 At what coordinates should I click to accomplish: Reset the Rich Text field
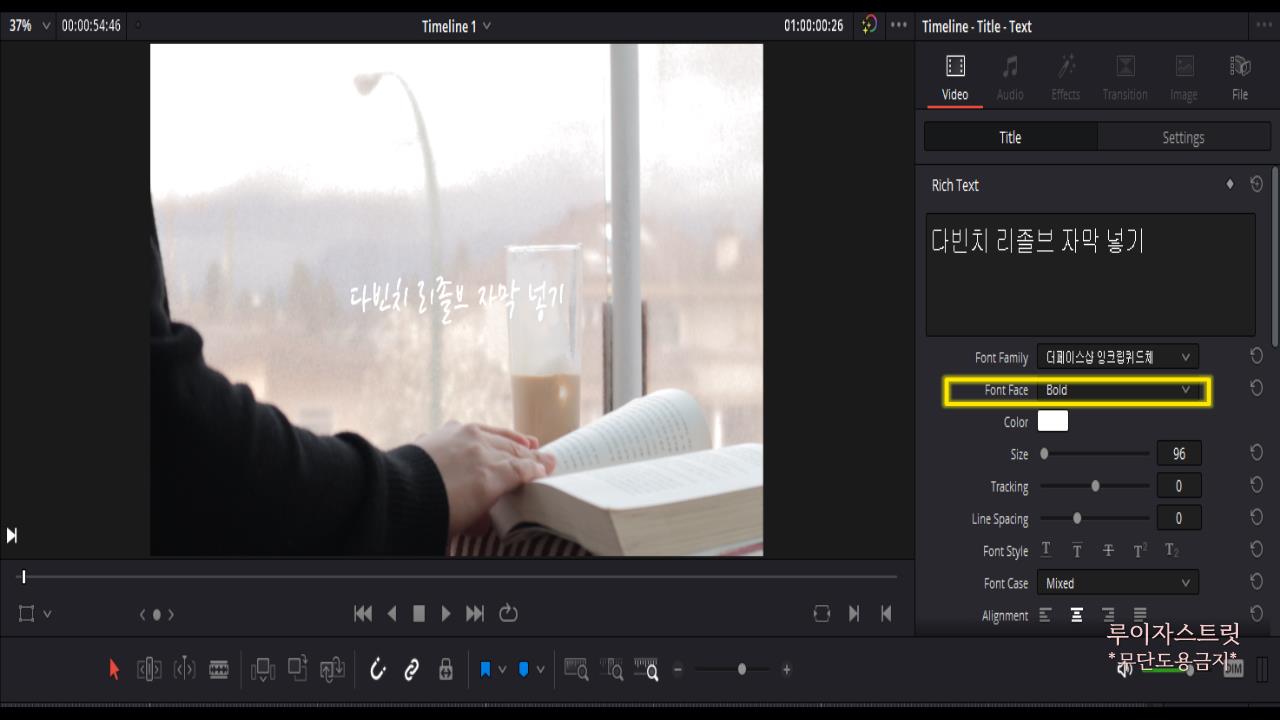tap(1257, 184)
